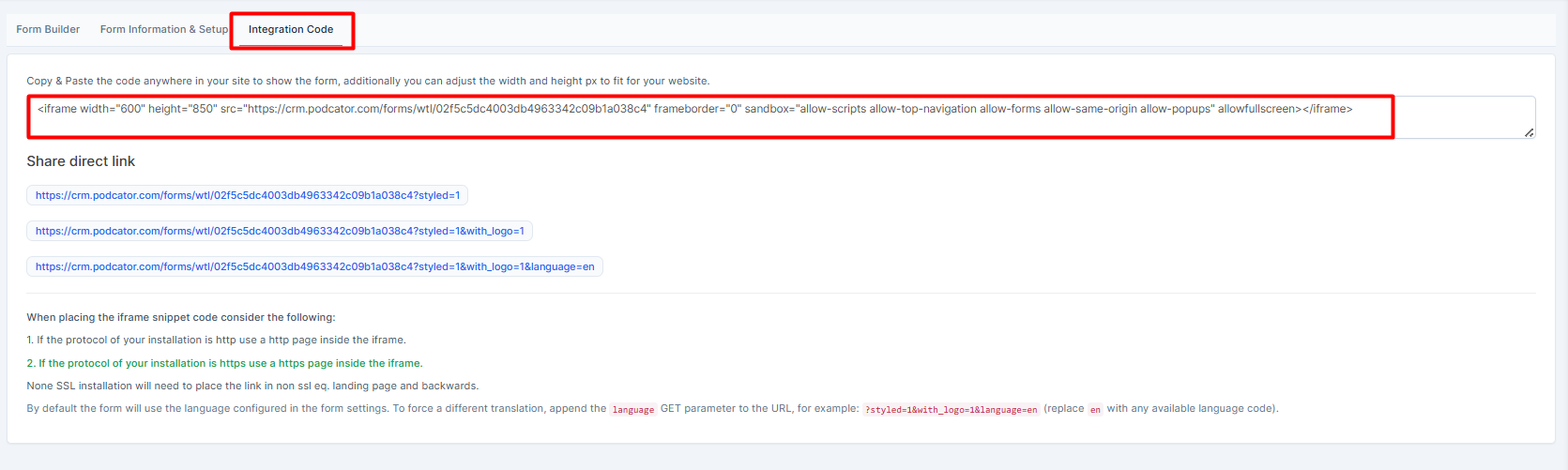Open the direct link ending in language=en
This screenshot has width=1568, height=470.
point(314,266)
